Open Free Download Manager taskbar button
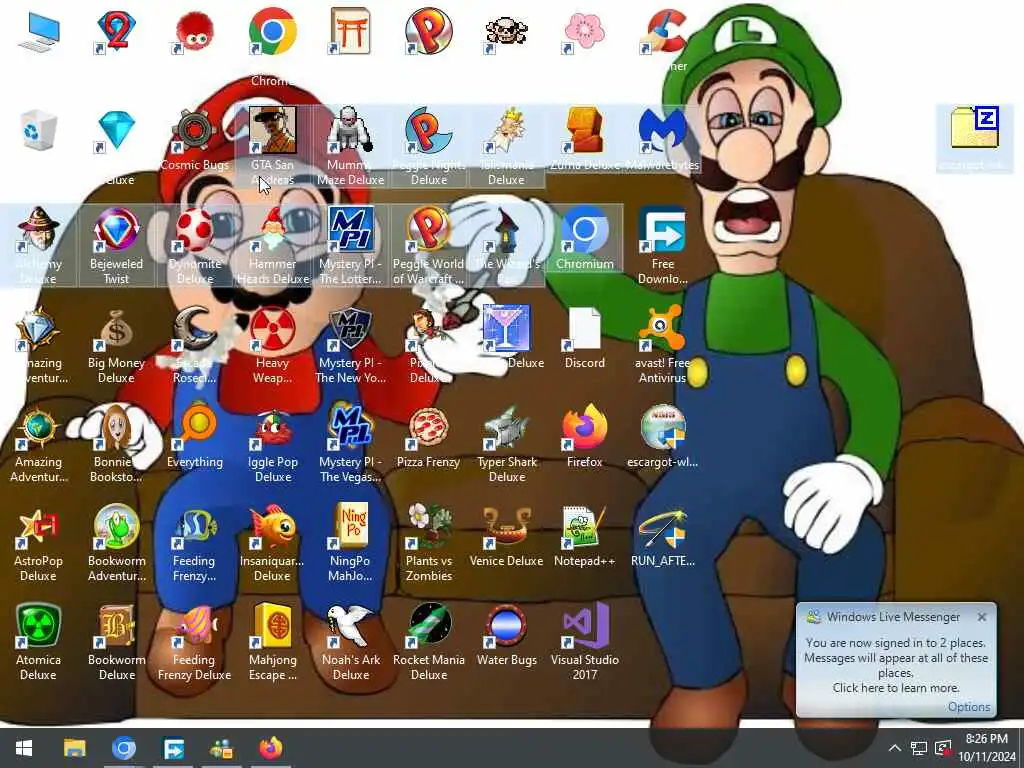Screen dimensions: 1024x768 [173, 748]
